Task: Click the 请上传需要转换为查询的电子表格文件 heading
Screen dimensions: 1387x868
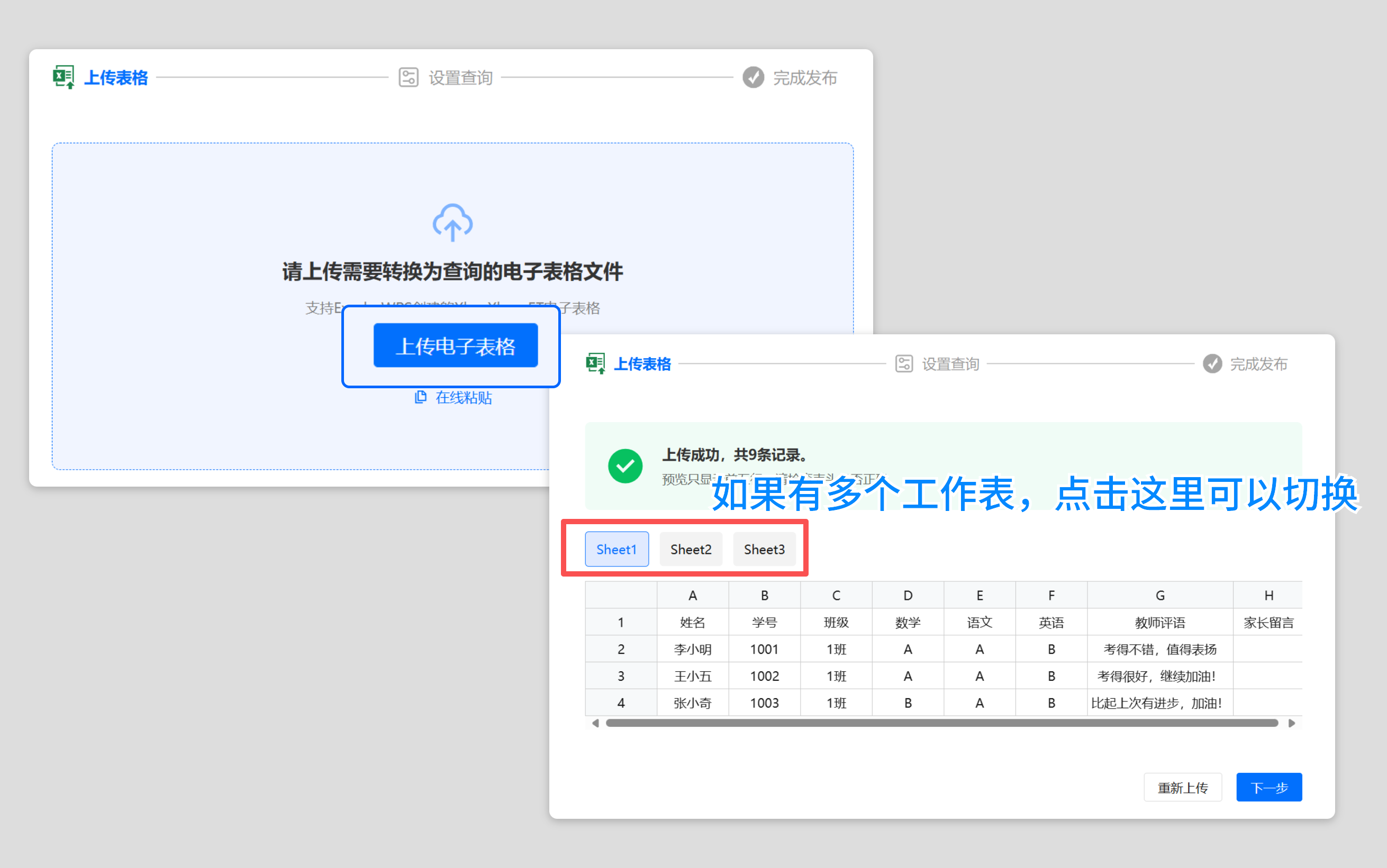Action: pos(452,271)
